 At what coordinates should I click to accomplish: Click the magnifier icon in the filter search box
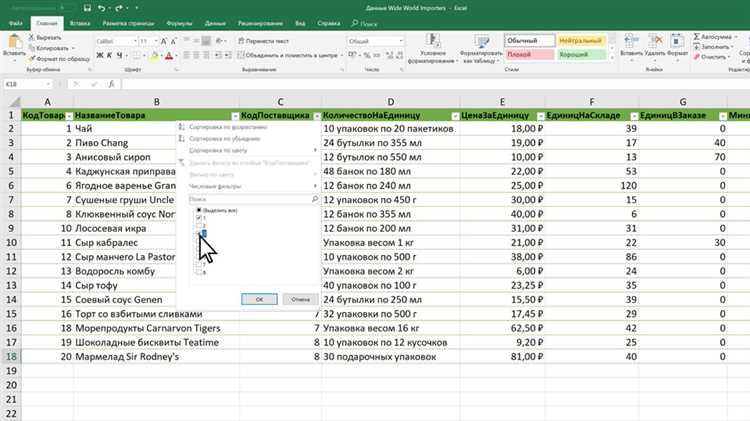pyautogui.click(x=315, y=199)
